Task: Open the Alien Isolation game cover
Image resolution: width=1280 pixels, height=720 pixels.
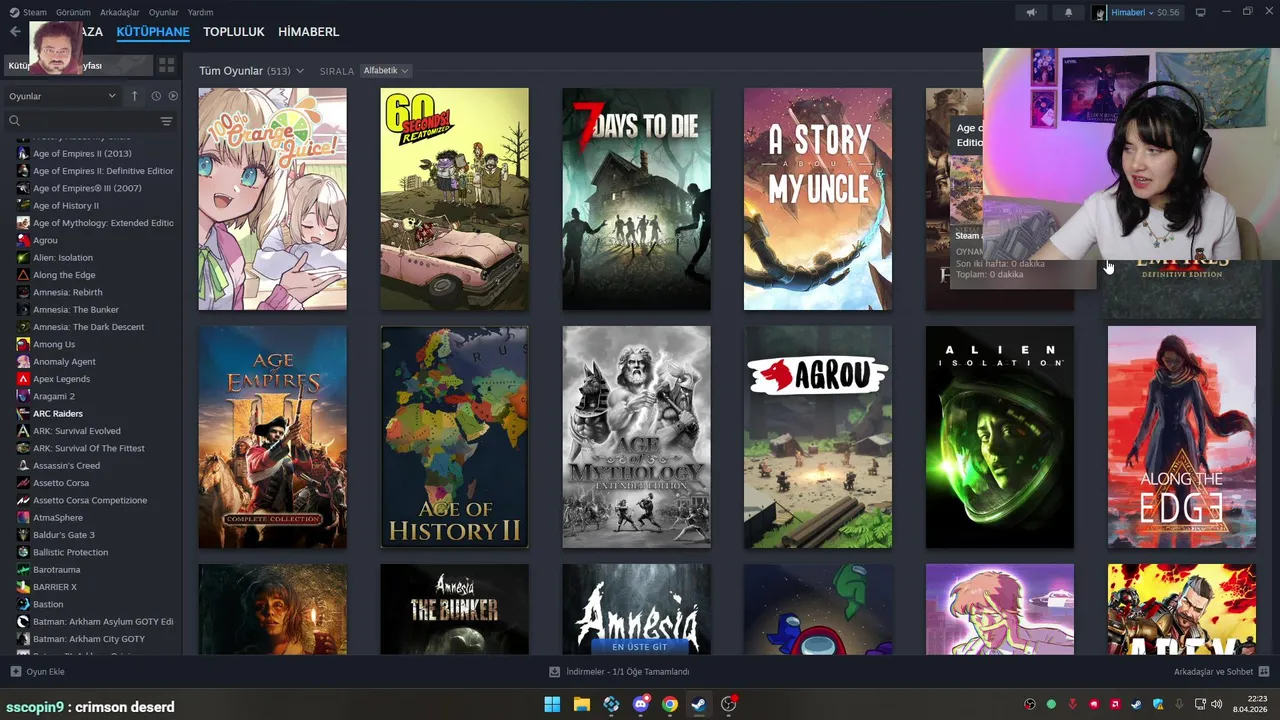Action: point(1000,437)
